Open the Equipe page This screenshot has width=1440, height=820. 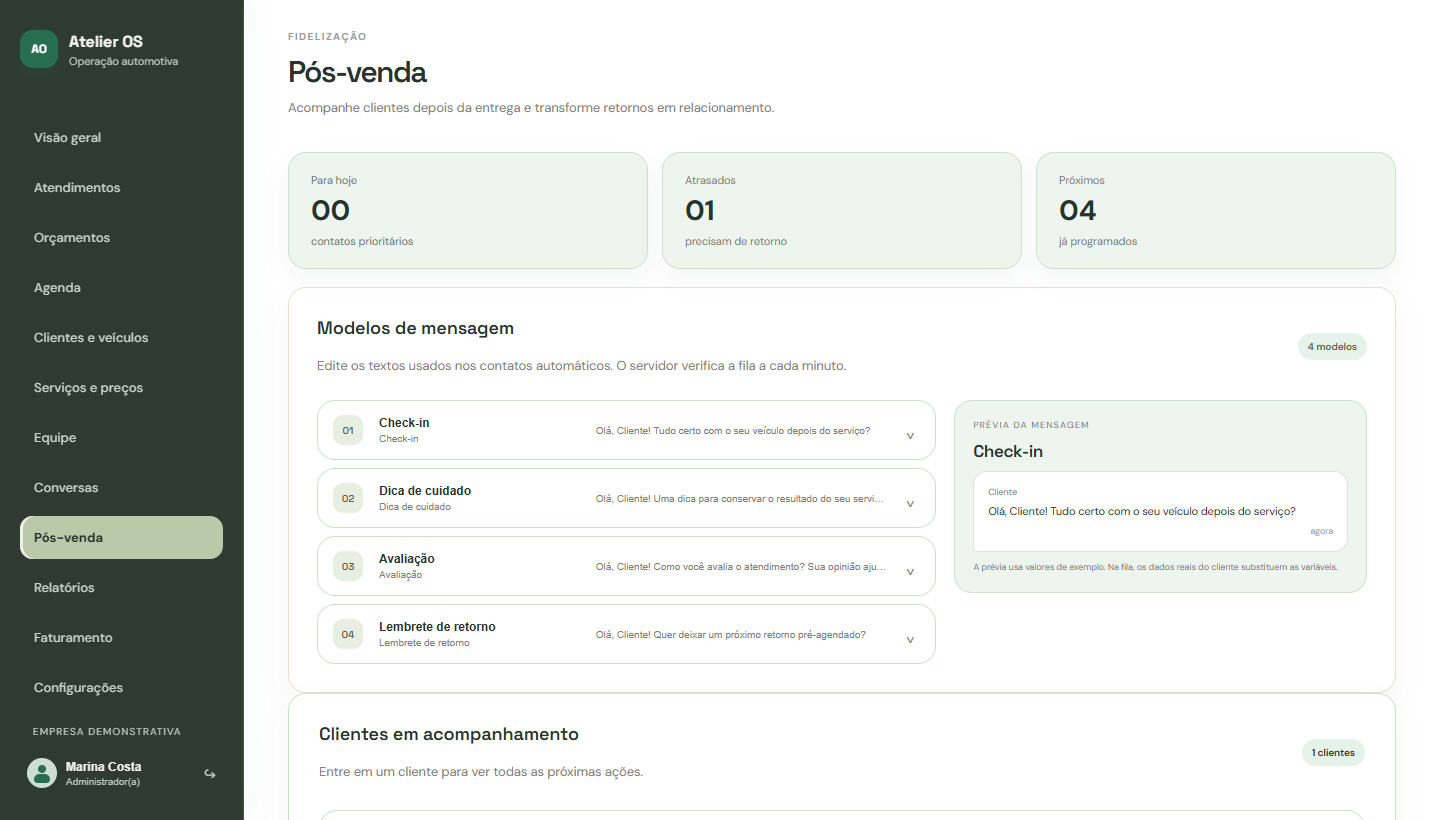121,438
